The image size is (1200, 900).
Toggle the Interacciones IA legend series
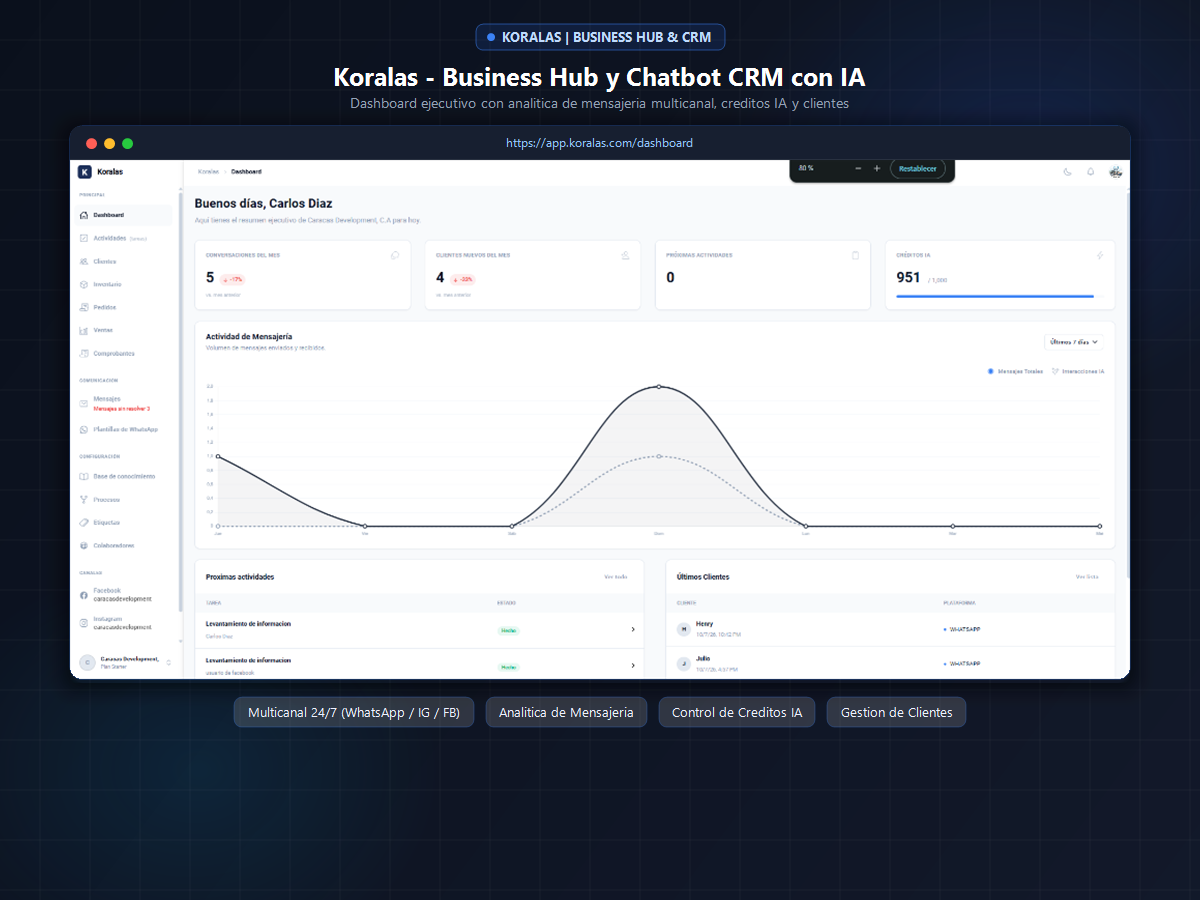pyautogui.click(x=1078, y=371)
